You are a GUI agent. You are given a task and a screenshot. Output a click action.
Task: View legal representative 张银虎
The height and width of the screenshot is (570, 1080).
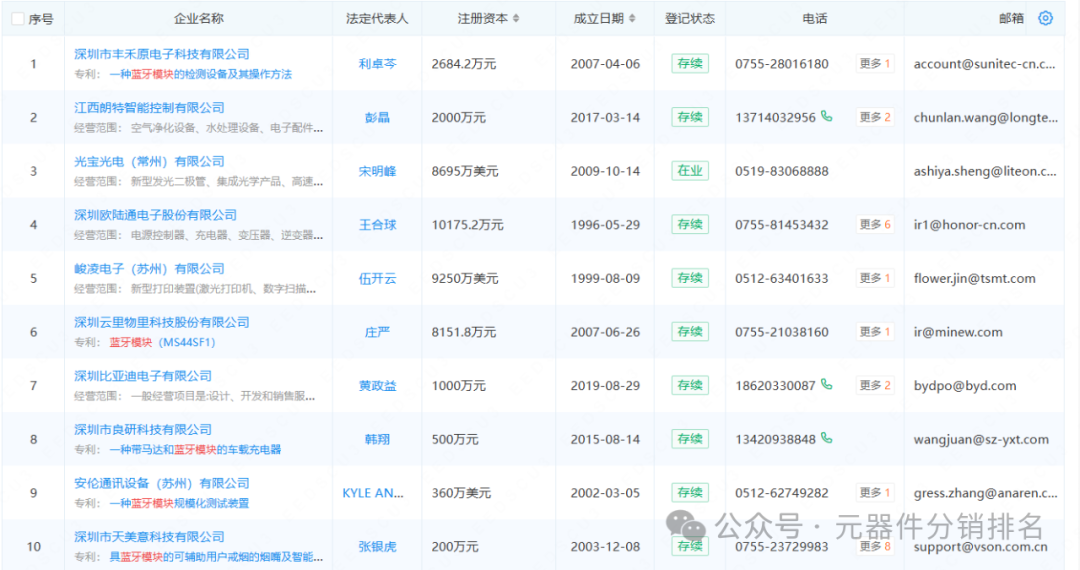click(x=377, y=547)
